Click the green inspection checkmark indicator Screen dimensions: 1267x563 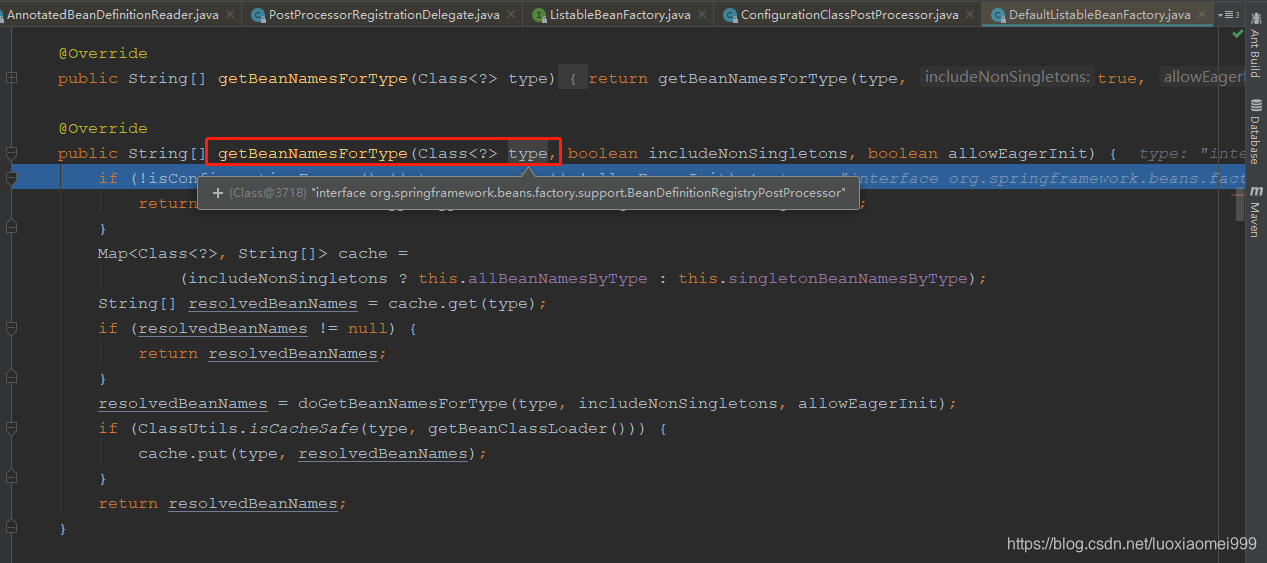pyautogui.click(x=1238, y=35)
